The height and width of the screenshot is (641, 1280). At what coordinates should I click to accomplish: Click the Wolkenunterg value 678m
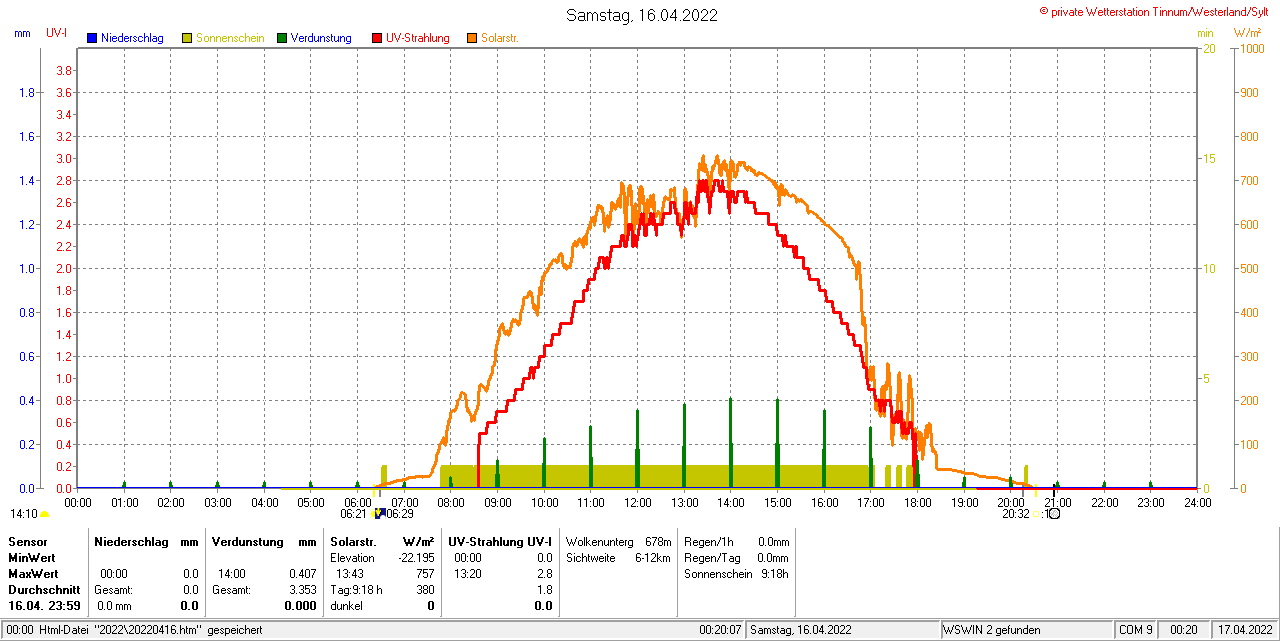(x=658, y=541)
